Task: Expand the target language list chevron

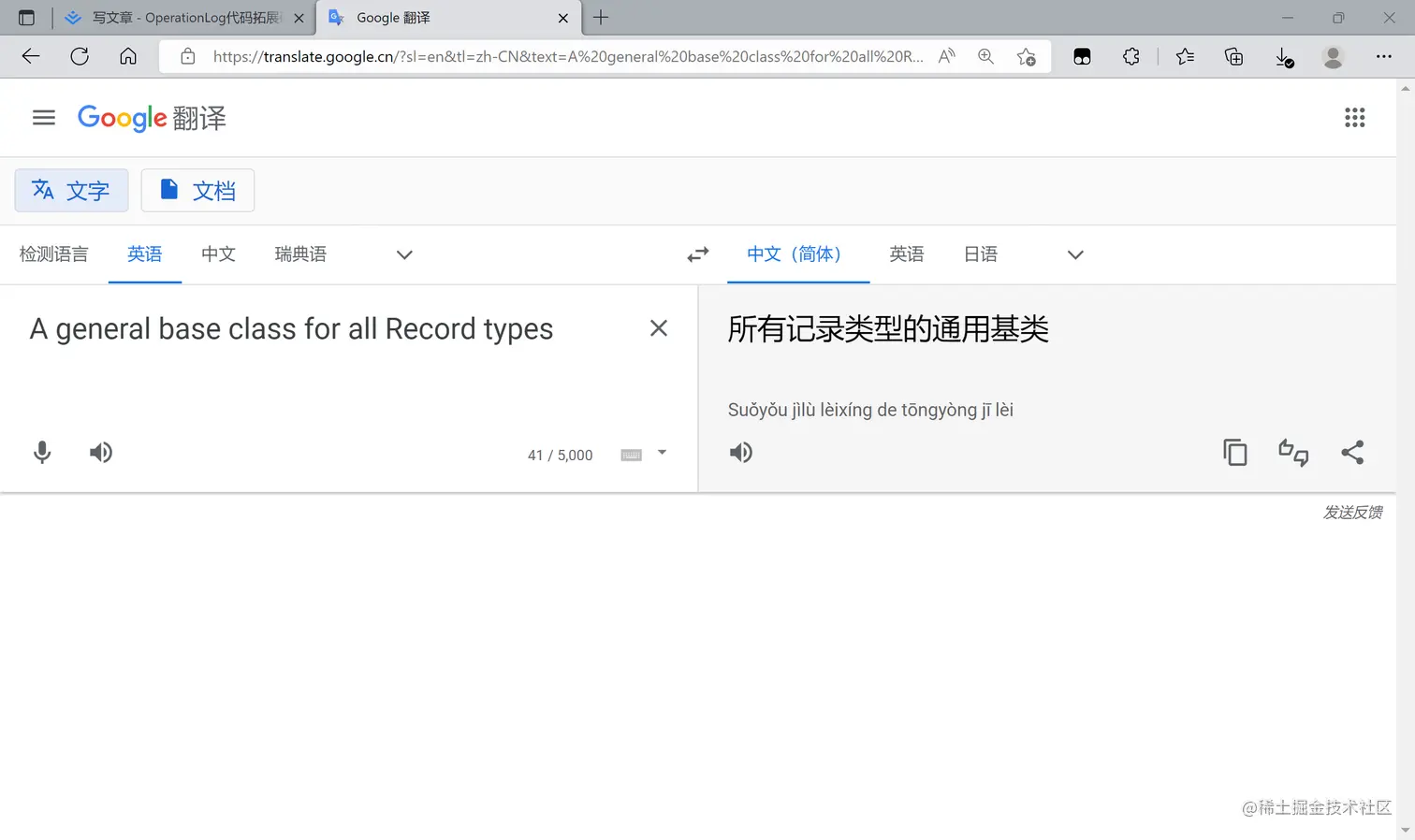Action: click(x=1075, y=254)
